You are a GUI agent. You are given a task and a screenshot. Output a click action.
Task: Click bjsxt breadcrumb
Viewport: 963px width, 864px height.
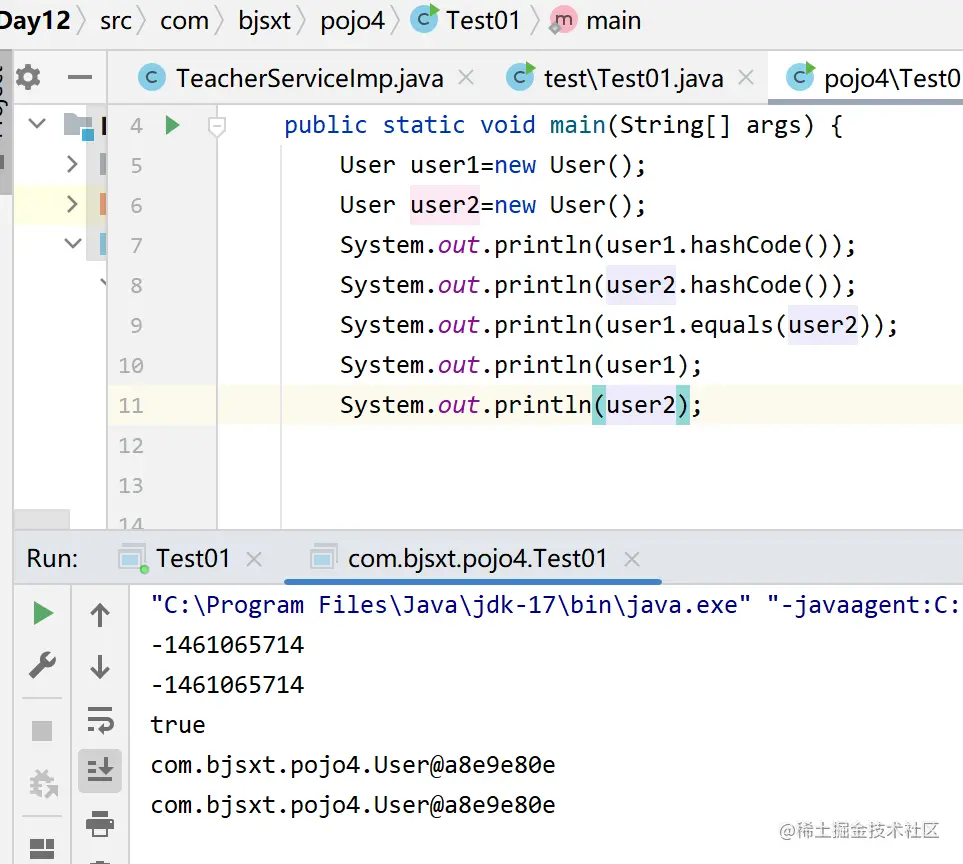[264, 21]
